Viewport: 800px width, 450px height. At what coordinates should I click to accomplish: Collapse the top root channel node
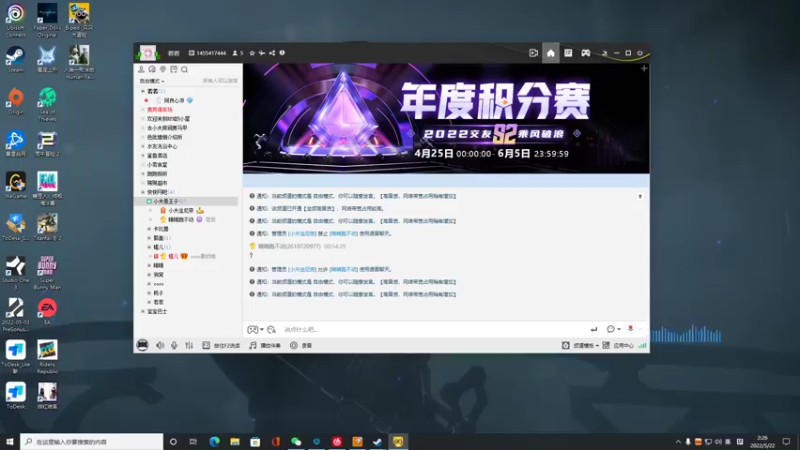click(x=143, y=91)
